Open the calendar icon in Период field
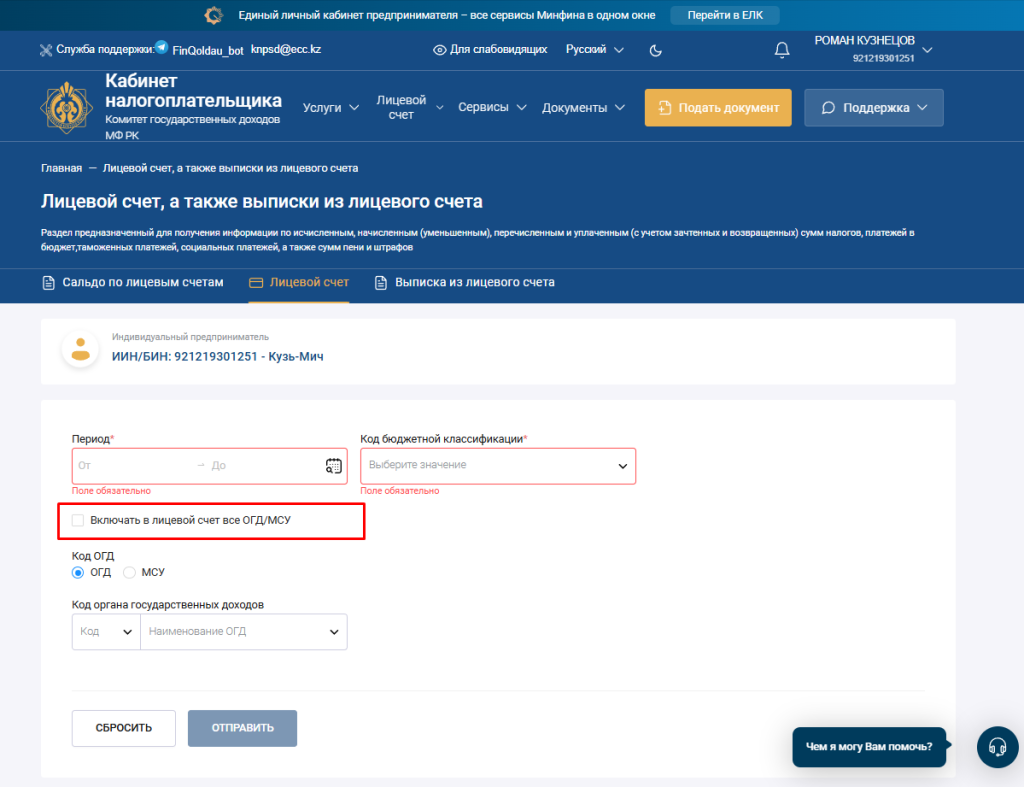Viewport: 1024px width, 787px height. point(334,465)
